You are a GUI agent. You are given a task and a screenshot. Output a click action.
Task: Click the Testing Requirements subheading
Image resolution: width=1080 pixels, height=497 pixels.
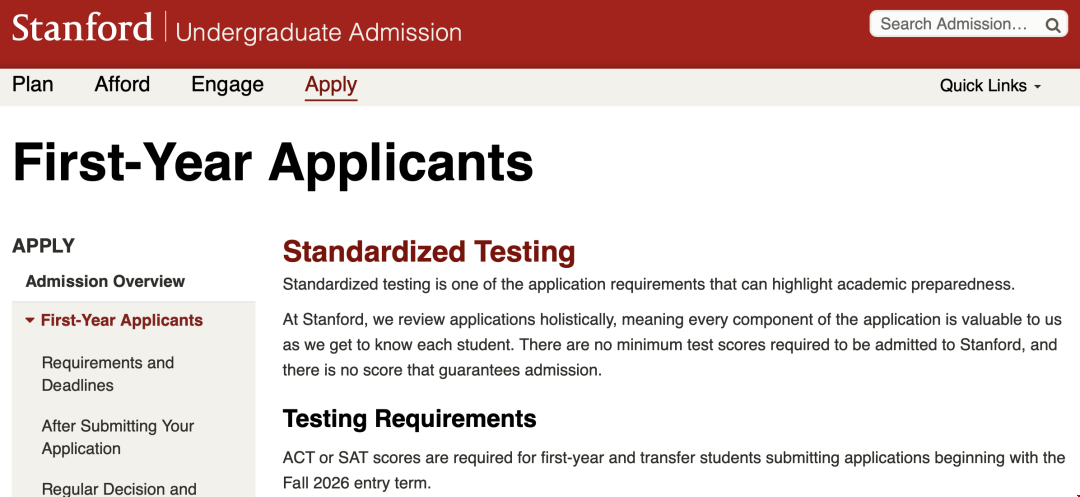point(410,418)
